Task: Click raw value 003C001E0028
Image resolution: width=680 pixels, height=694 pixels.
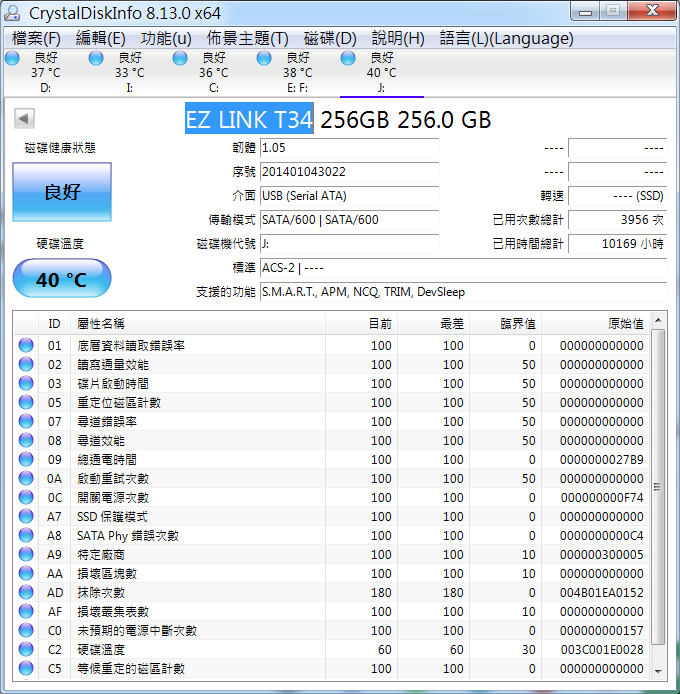Action: pos(602,650)
